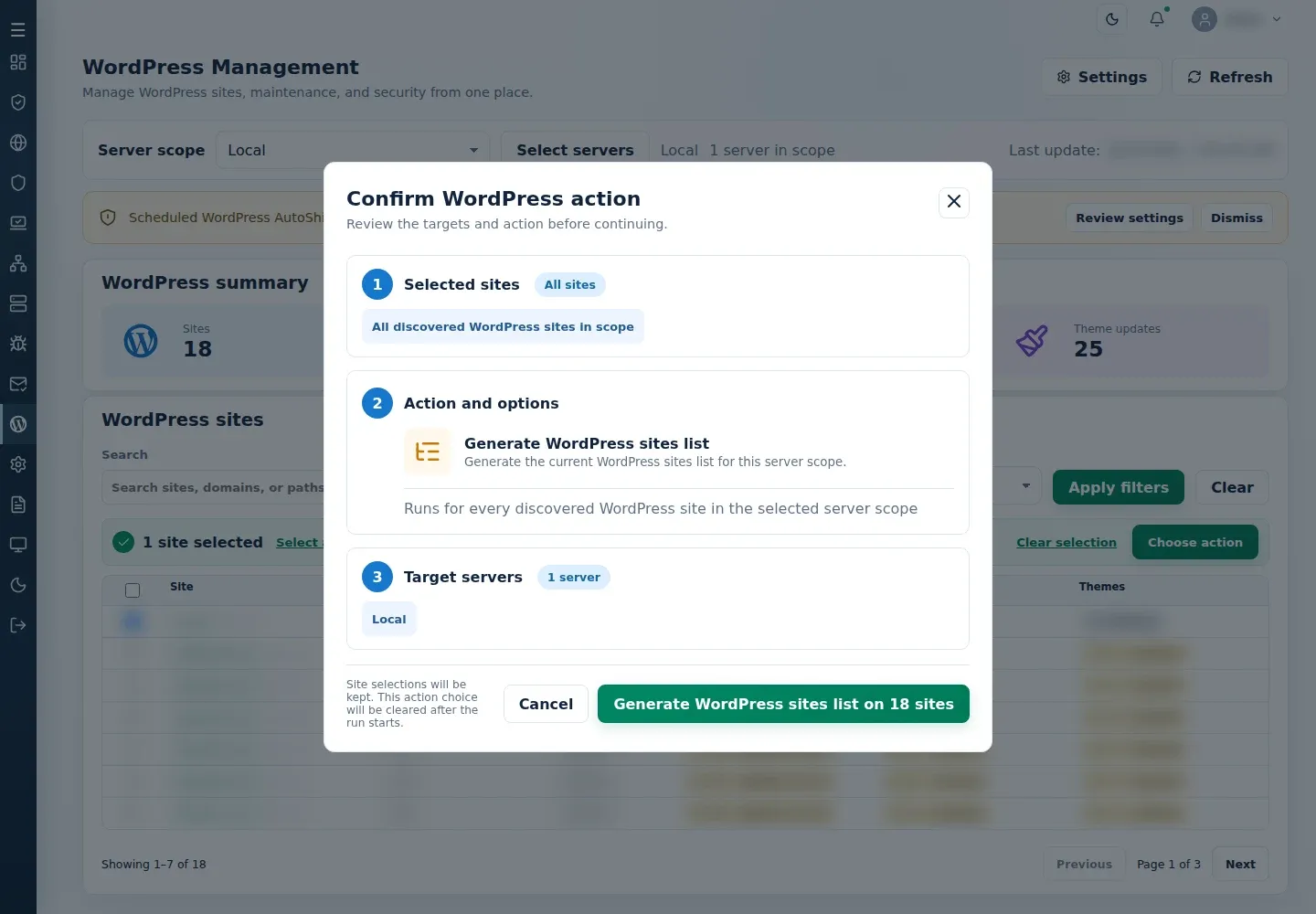Click the crescent moon icon in sidebar
The width and height of the screenshot is (1316, 914).
click(18, 585)
